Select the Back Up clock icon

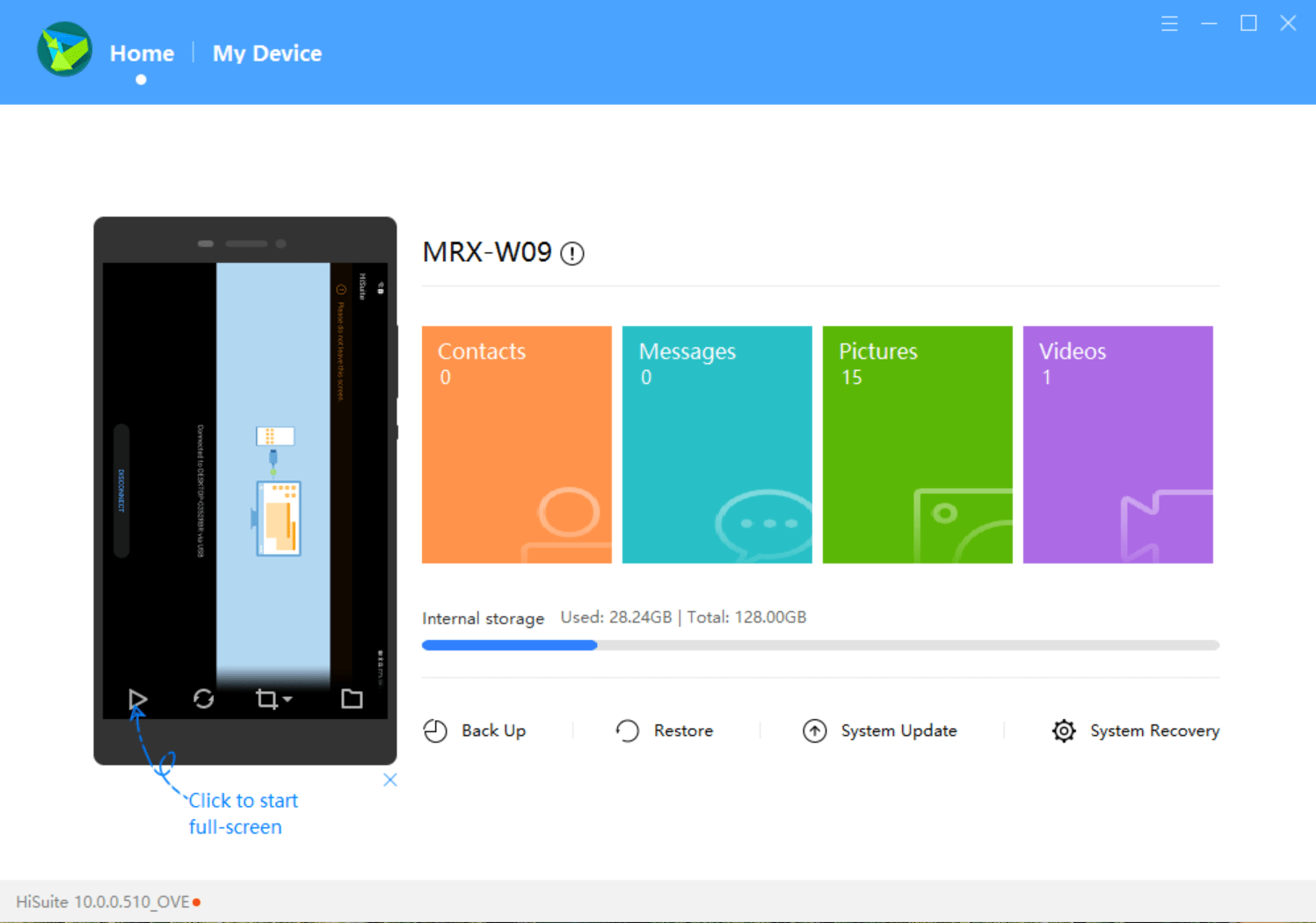click(x=435, y=730)
